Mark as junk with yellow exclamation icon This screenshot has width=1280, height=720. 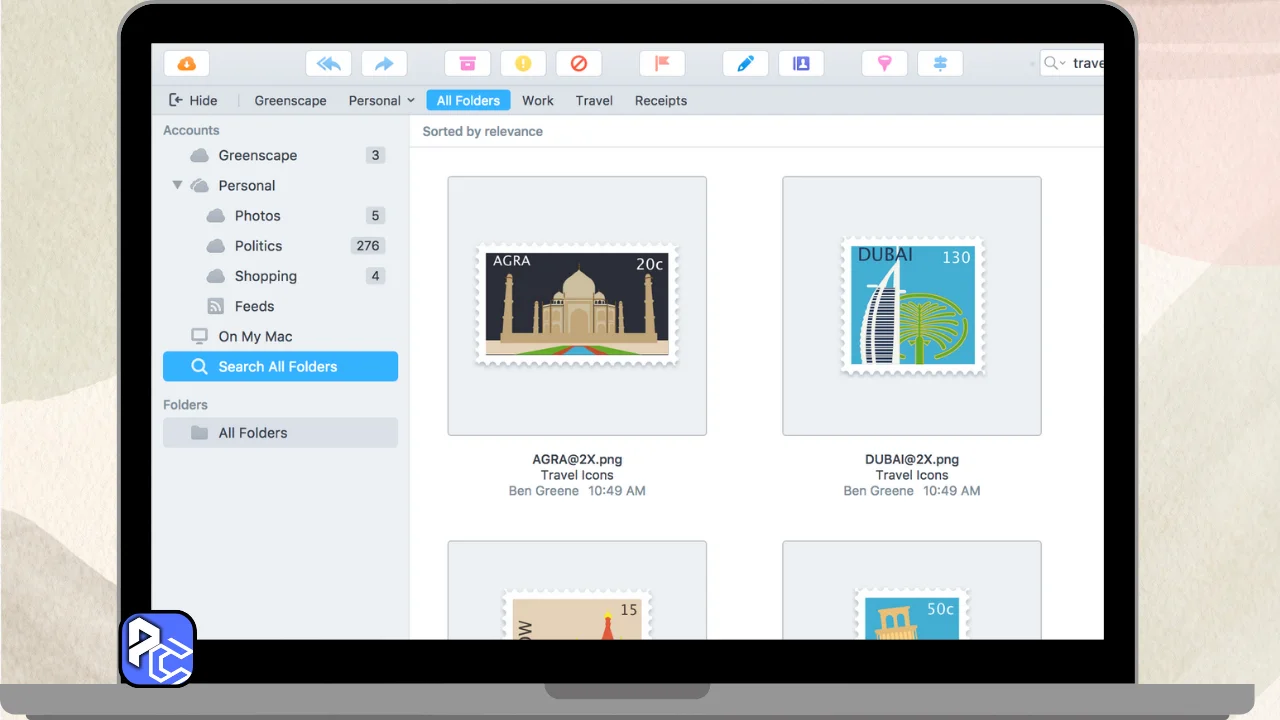tap(523, 64)
